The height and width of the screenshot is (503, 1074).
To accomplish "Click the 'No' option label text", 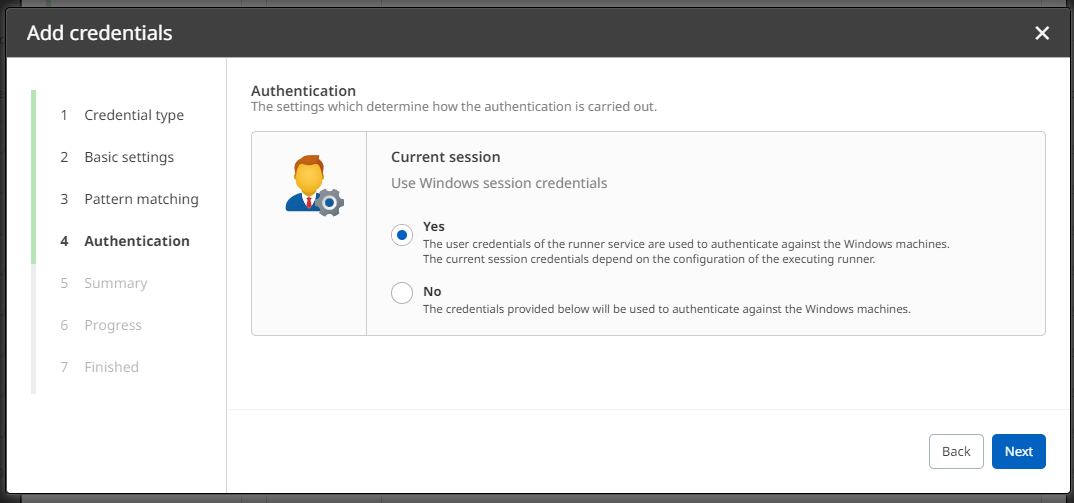I will pos(432,291).
